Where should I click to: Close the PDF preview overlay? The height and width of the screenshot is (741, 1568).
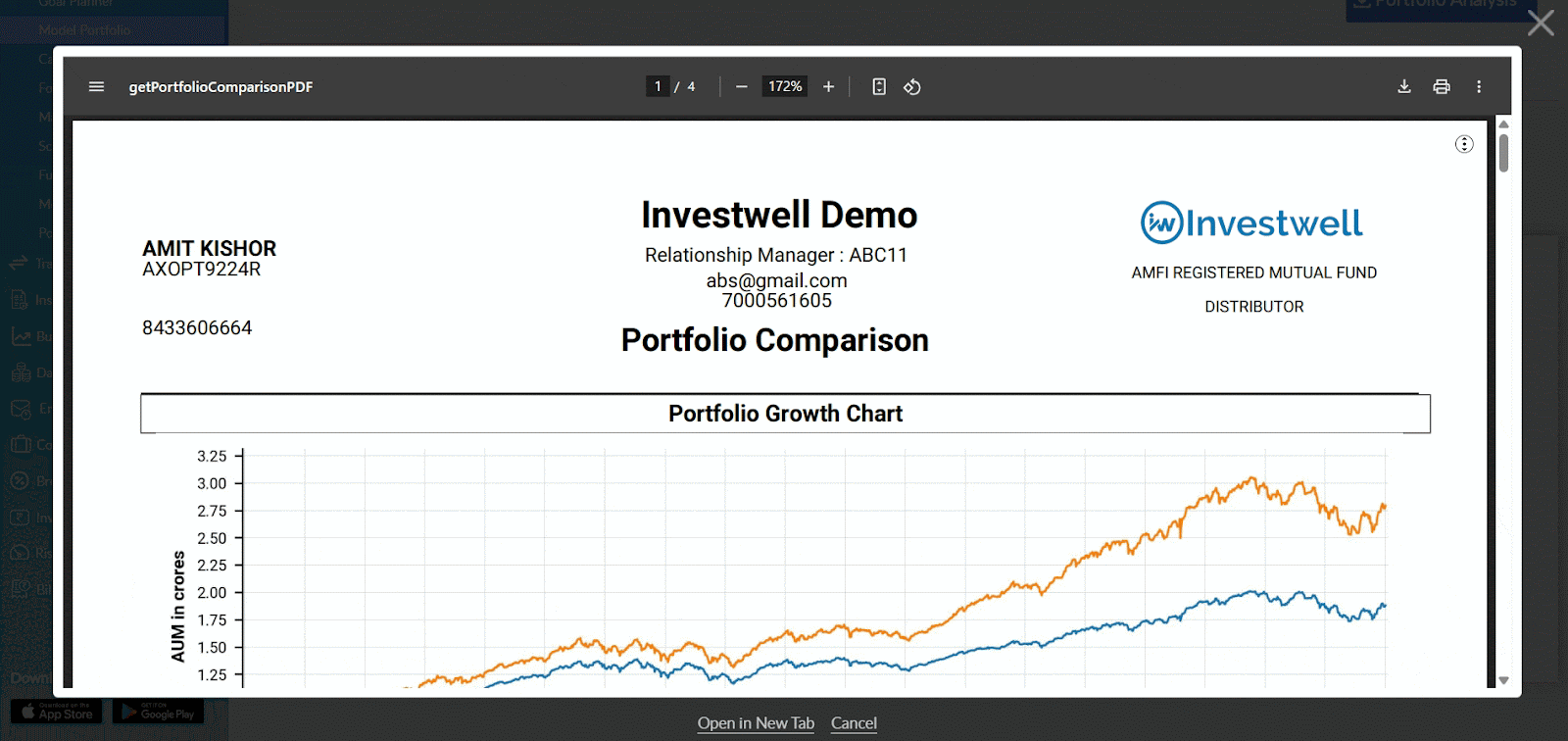tap(1541, 23)
